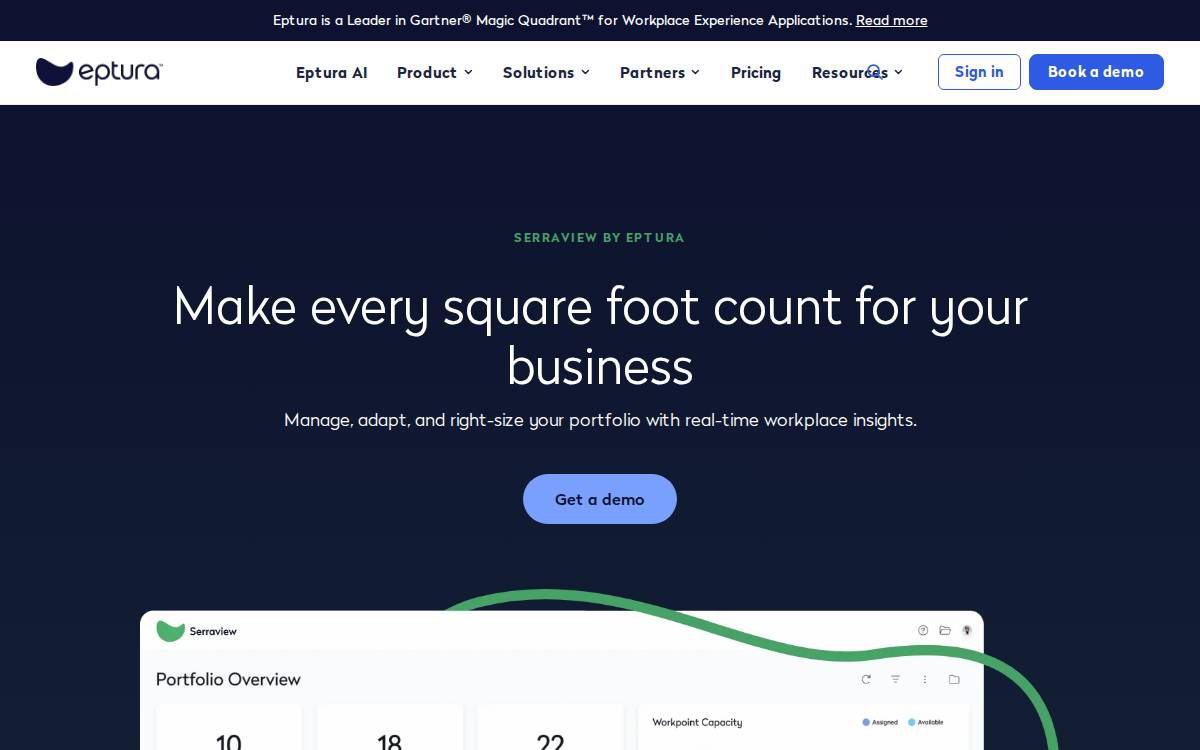This screenshot has width=1200, height=750.
Task: Open the Eptura AI page
Action: pos(332,72)
